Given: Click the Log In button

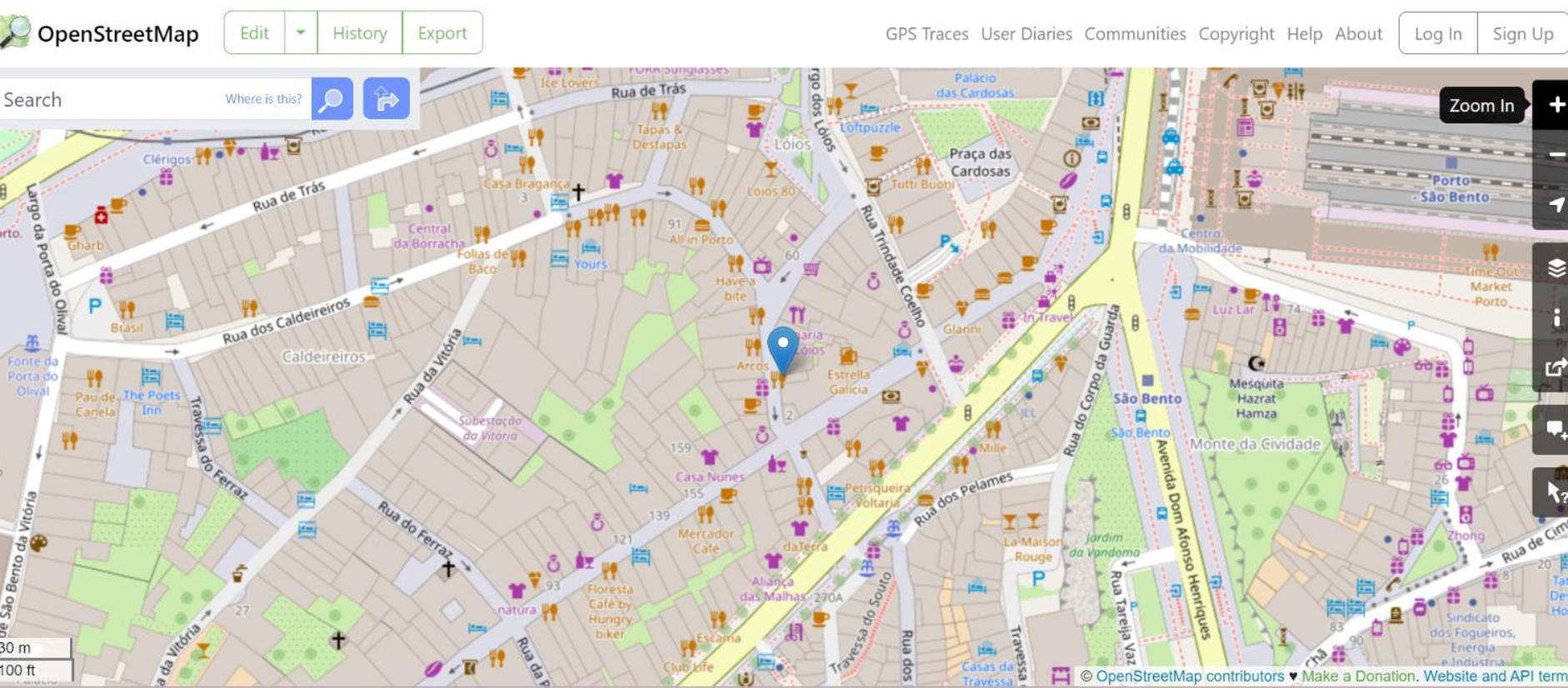Looking at the screenshot, I should pyautogui.click(x=1438, y=33).
